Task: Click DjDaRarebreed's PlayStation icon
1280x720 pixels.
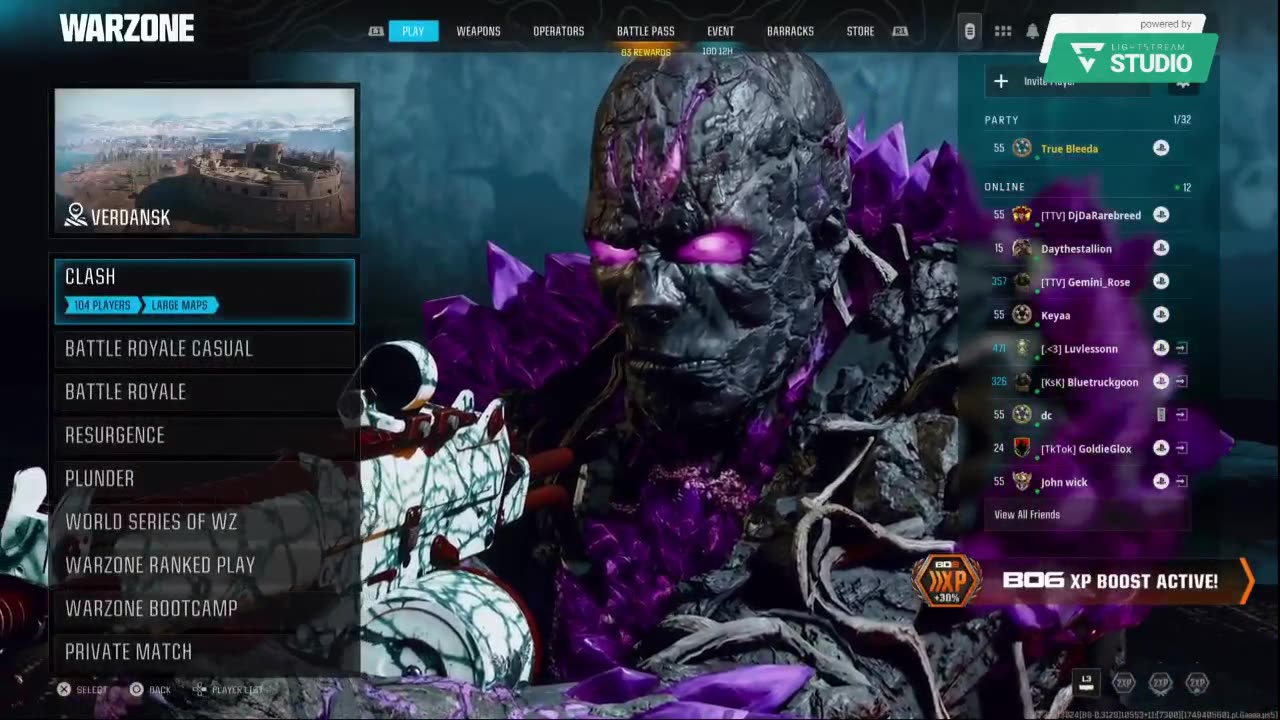Action: (x=1160, y=215)
